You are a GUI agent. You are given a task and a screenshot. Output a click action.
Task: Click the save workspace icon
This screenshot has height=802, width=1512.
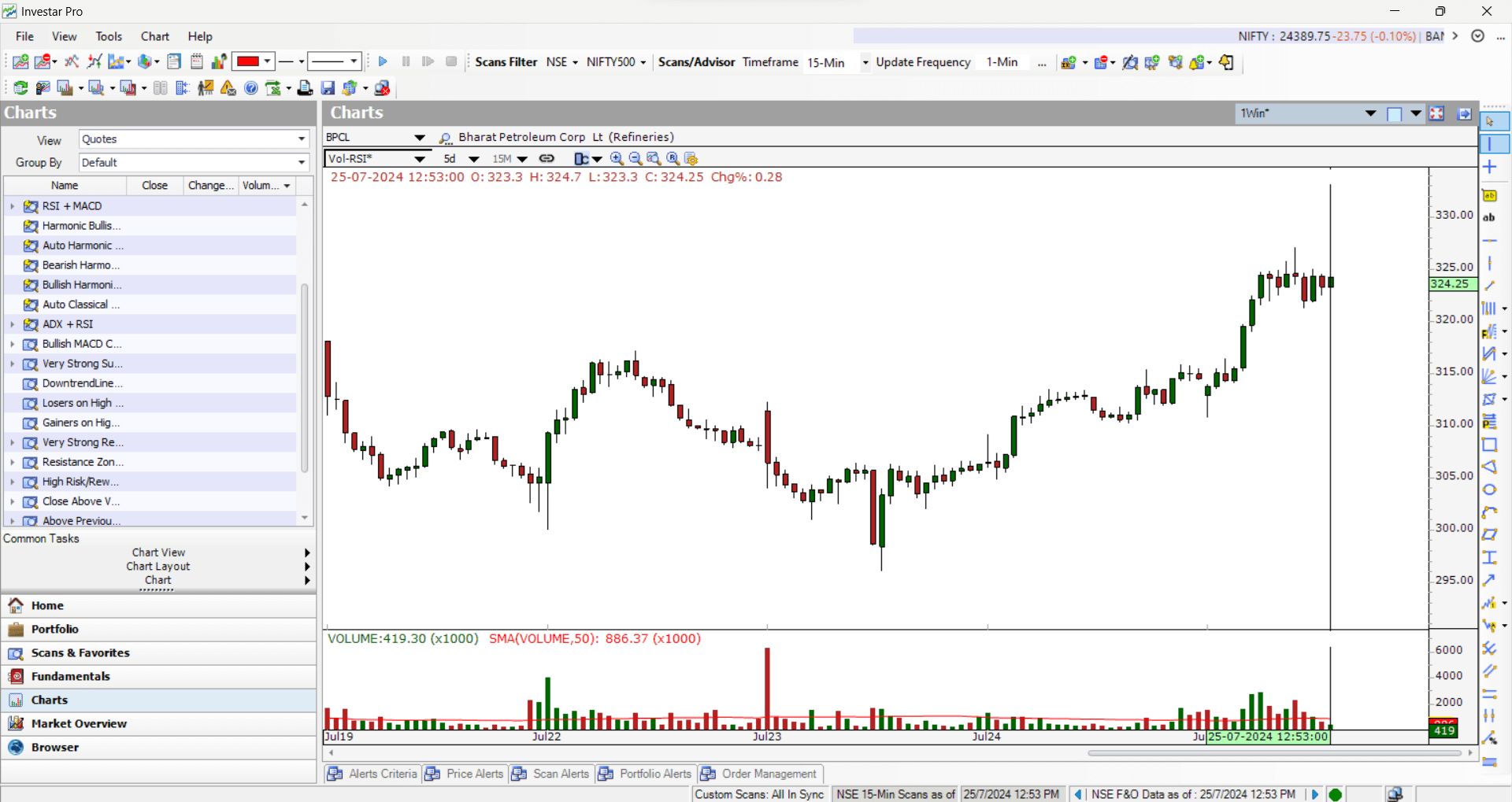[327, 87]
